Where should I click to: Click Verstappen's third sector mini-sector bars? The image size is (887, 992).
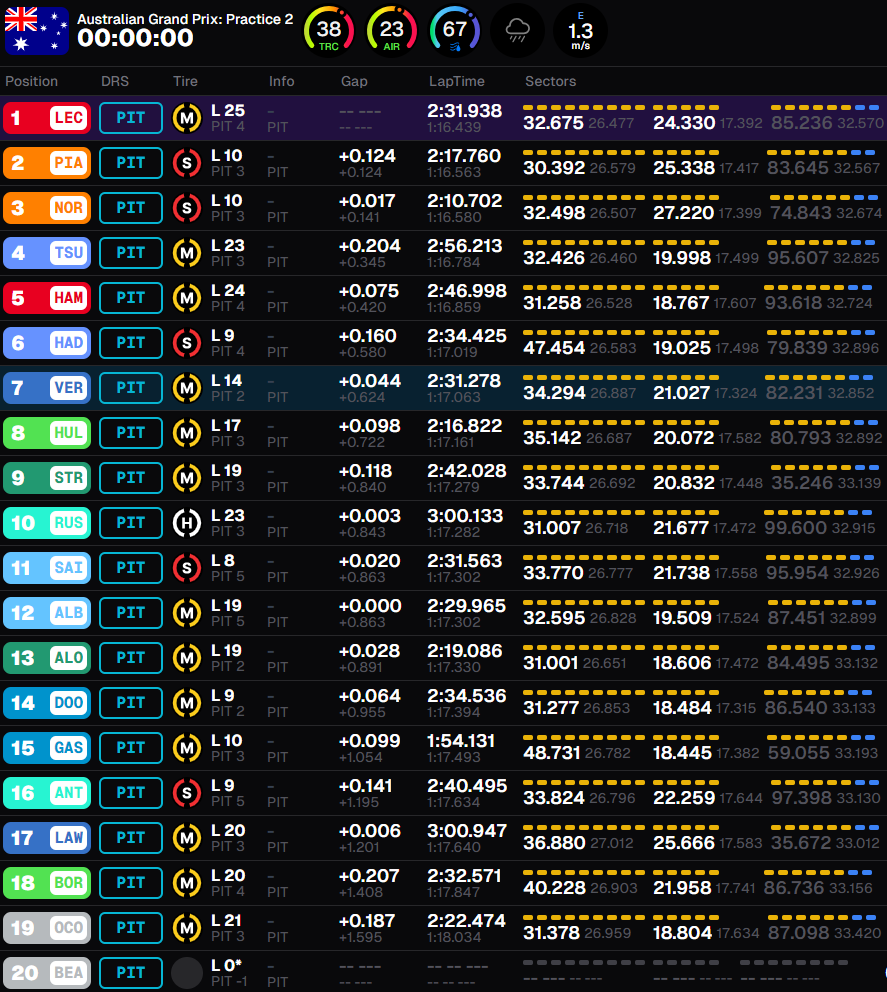pyautogui.click(x=819, y=377)
